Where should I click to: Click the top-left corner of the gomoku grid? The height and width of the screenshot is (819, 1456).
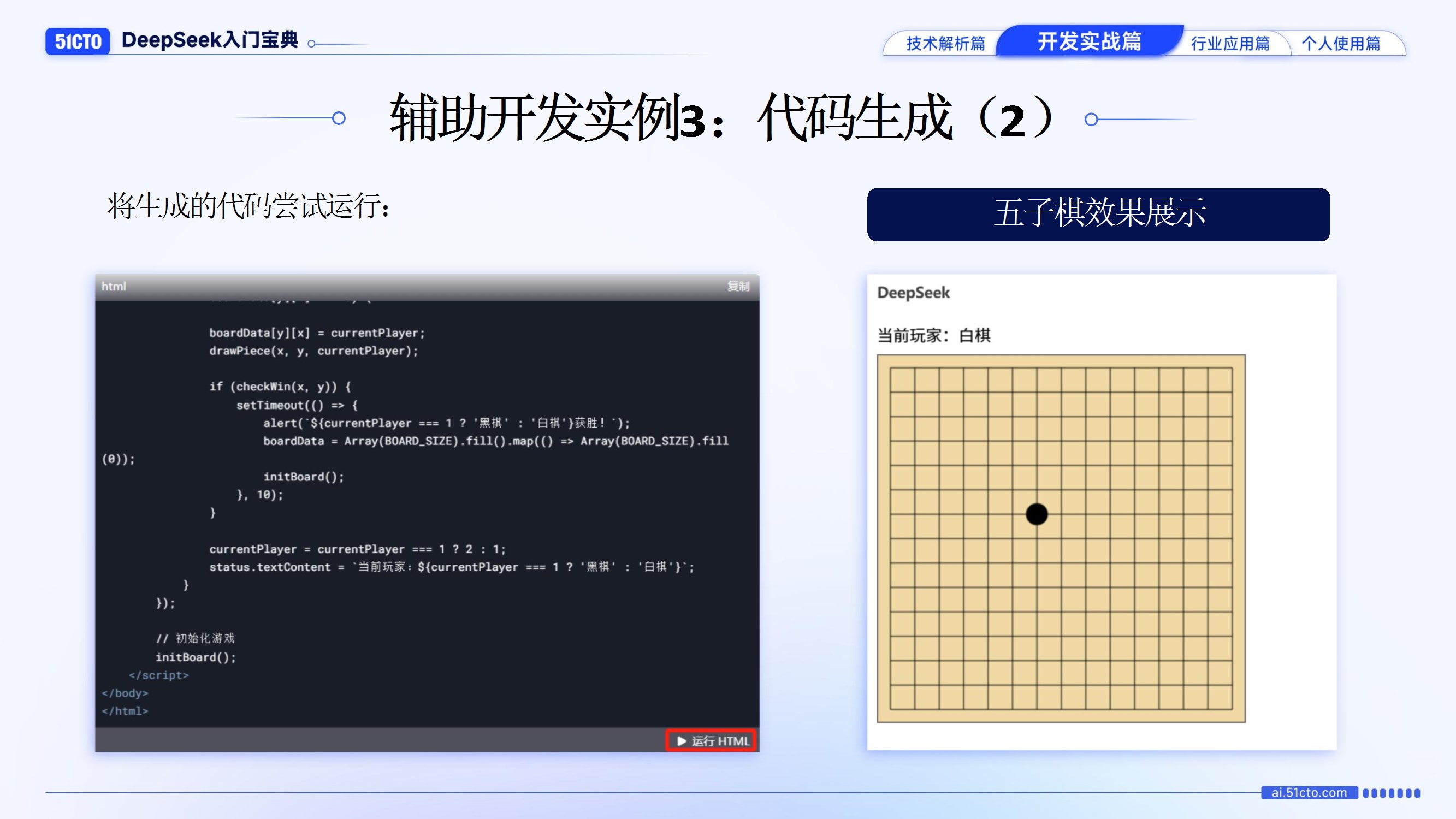(x=890, y=368)
